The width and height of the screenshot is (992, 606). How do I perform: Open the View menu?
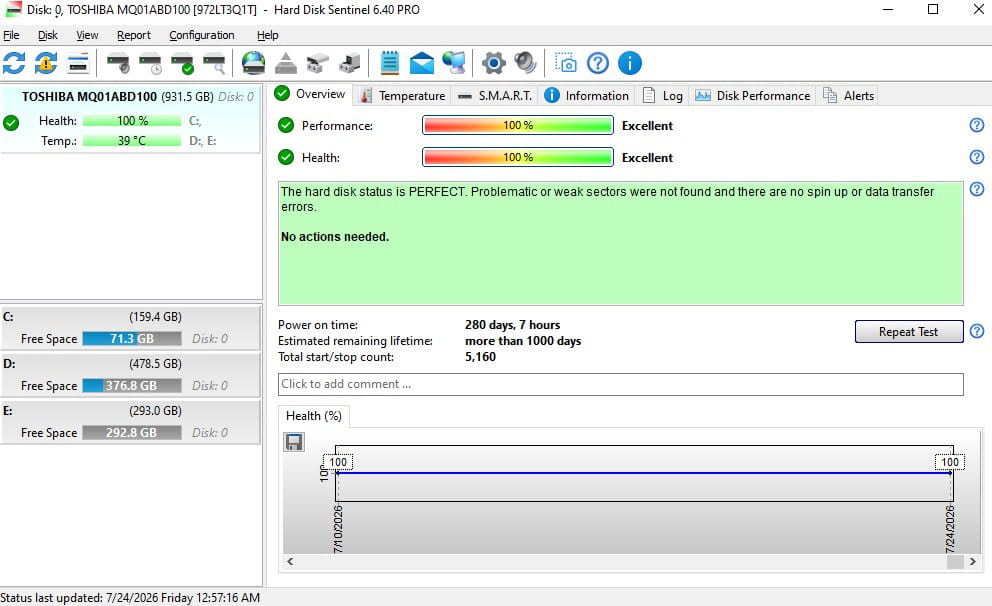pos(87,35)
